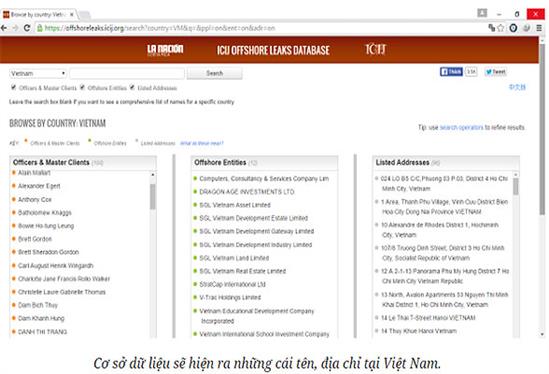Viewport: 549px width, 374px height.
Task: Click the search text input box
Action: [x=127, y=74]
